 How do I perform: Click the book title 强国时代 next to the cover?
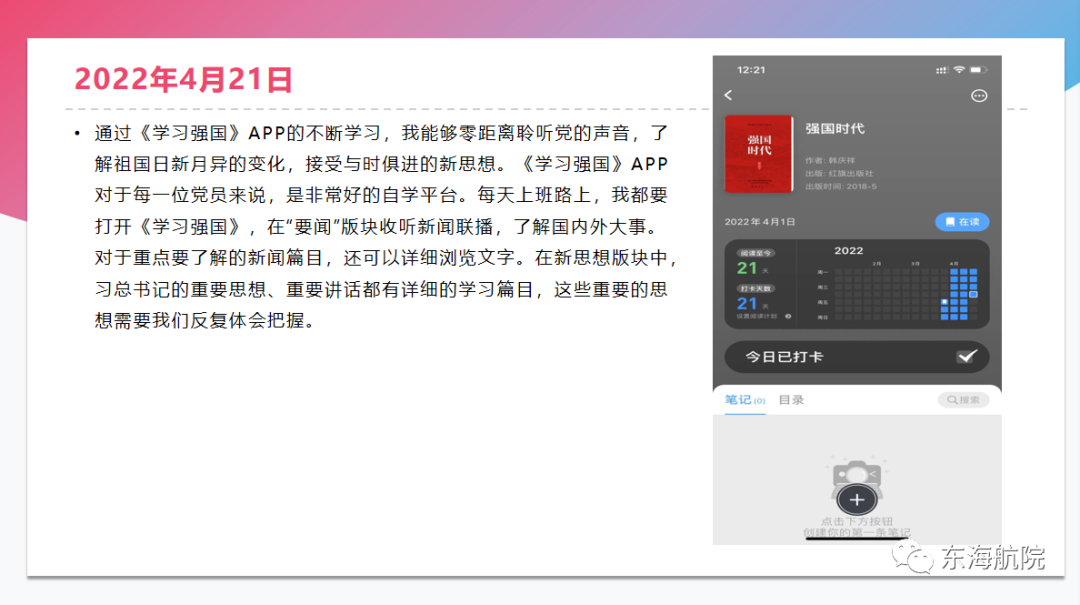(x=835, y=129)
